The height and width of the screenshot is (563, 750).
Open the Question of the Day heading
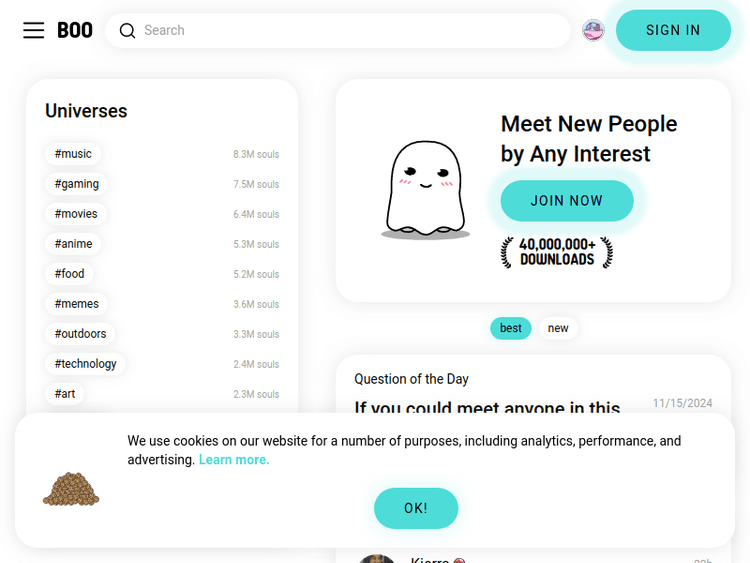pyautogui.click(x=411, y=379)
